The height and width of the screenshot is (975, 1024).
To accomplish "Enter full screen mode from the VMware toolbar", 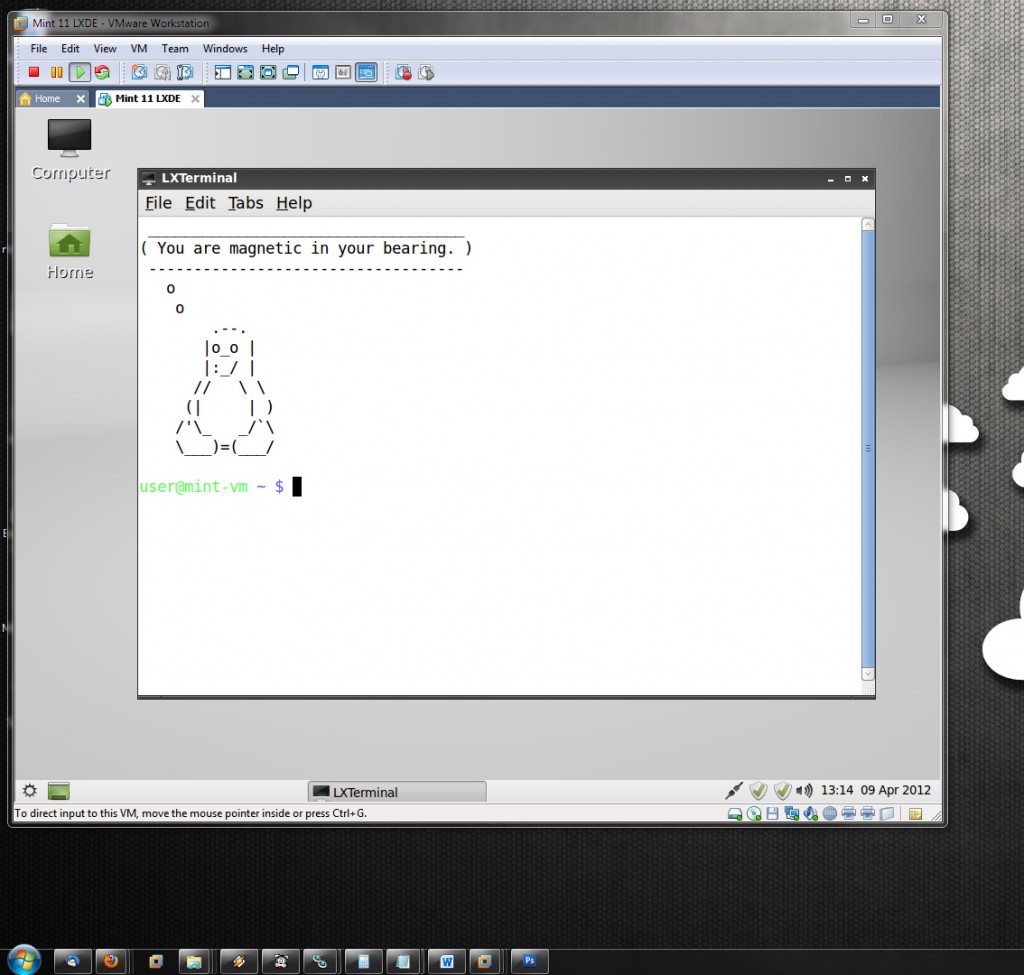I will point(268,72).
